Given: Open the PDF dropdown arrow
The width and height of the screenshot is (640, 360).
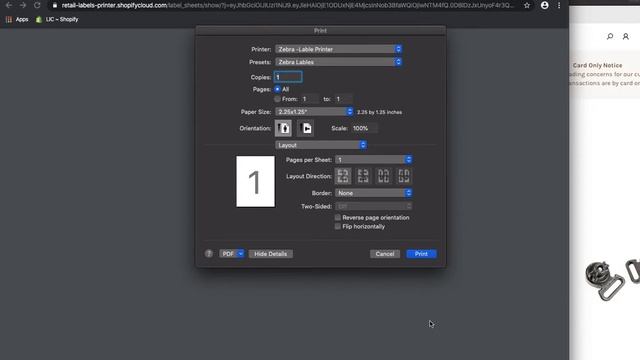Looking at the screenshot, I should [241, 253].
